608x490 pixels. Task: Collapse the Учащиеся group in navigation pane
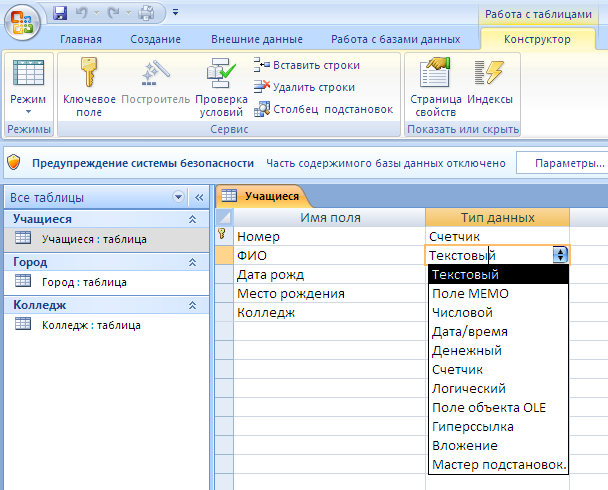pos(191,219)
